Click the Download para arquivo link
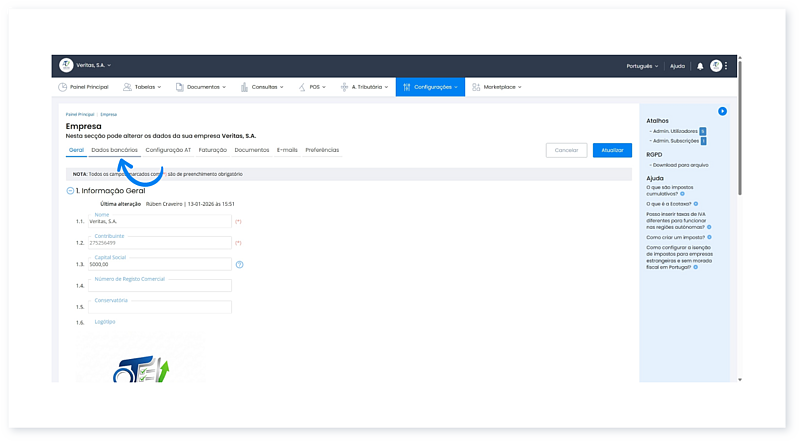 pos(680,165)
